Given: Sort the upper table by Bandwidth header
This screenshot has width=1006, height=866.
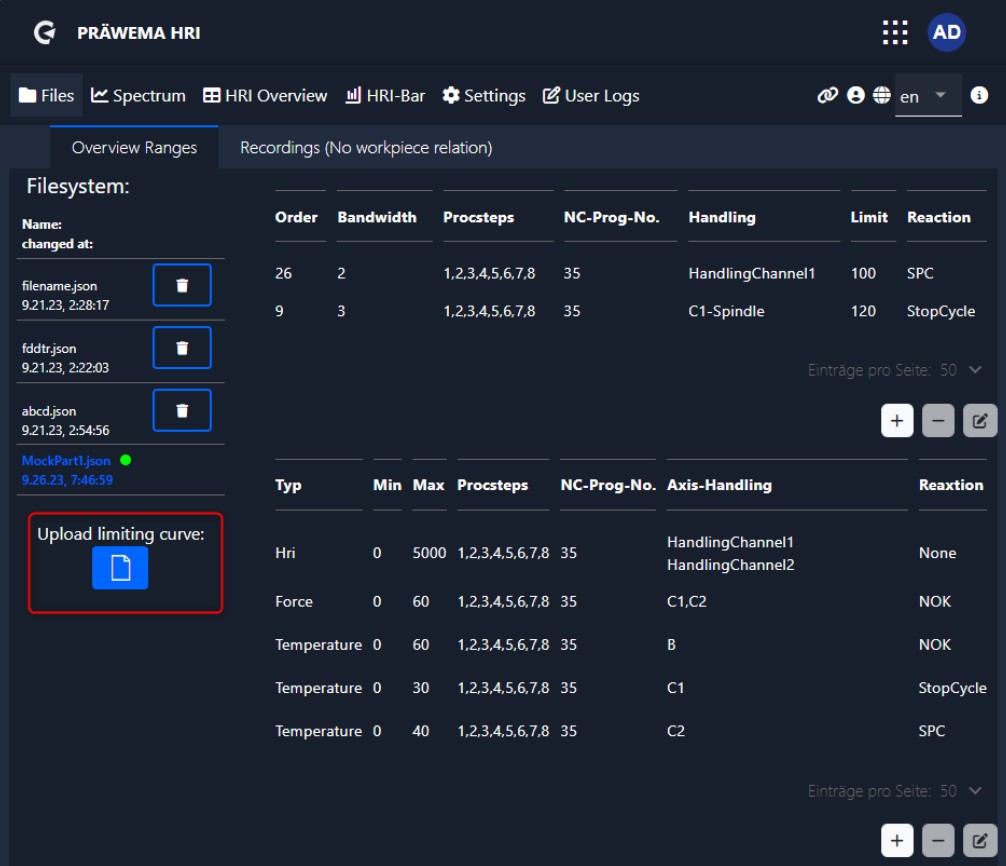Looking at the screenshot, I should (377, 217).
